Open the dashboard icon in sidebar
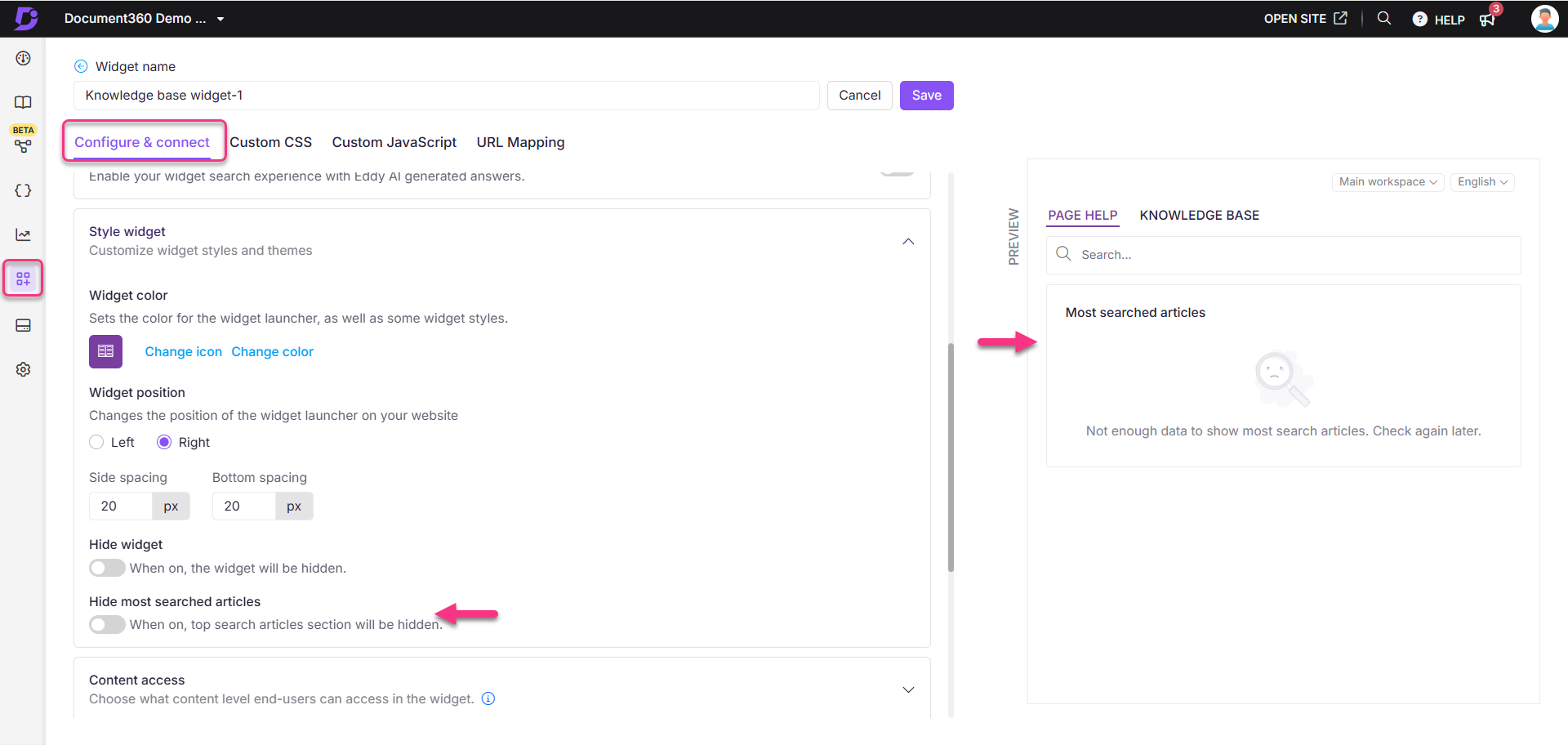The image size is (1568, 745). (23, 58)
